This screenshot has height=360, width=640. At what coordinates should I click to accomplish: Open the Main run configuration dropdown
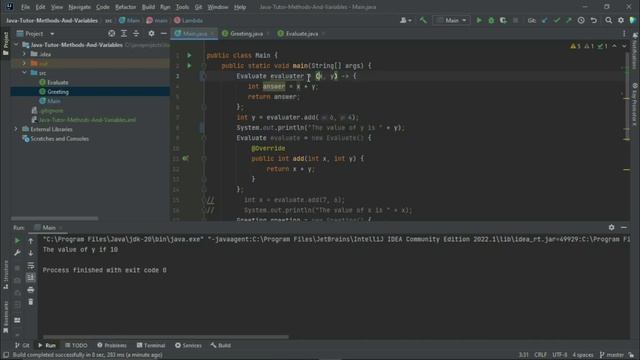click(451, 20)
